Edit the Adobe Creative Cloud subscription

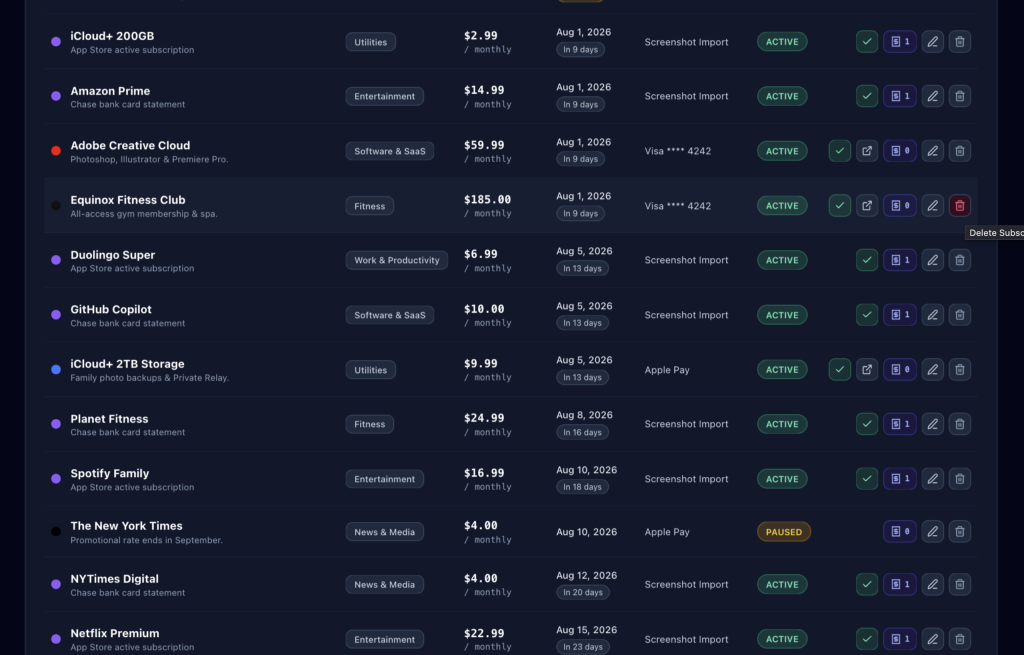(x=933, y=151)
